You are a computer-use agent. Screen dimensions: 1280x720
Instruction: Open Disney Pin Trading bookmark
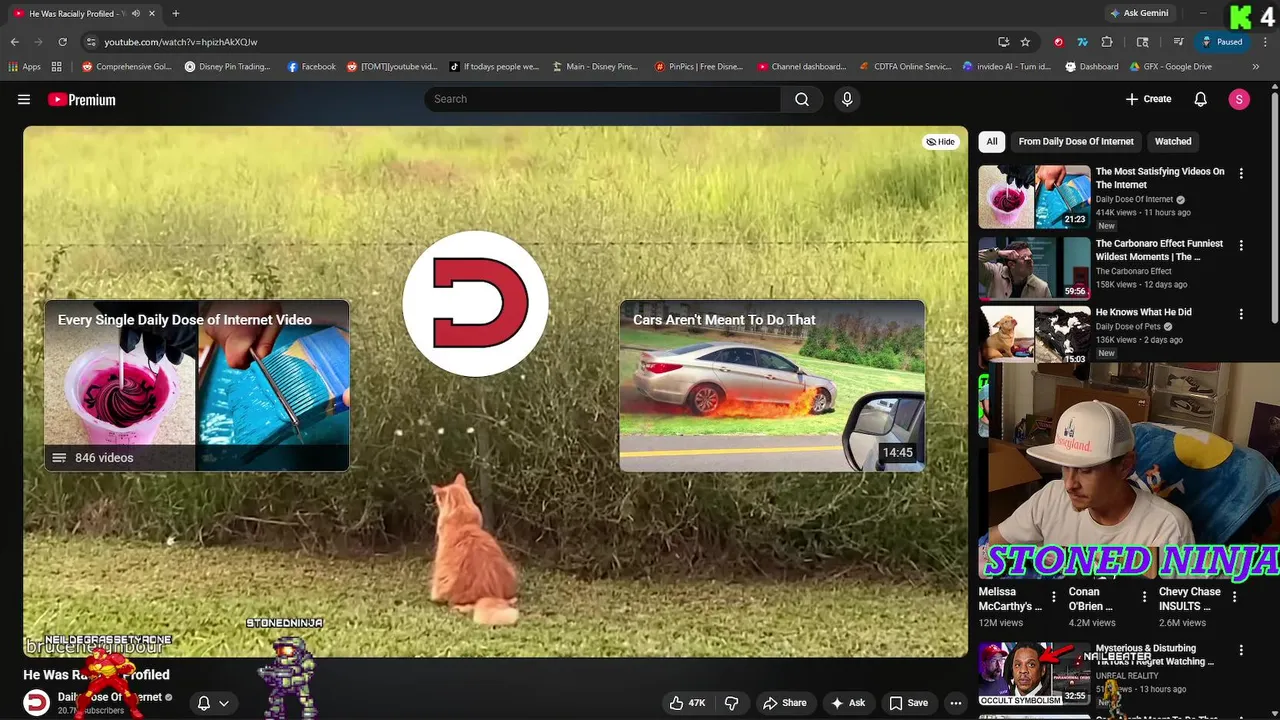(x=228, y=67)
